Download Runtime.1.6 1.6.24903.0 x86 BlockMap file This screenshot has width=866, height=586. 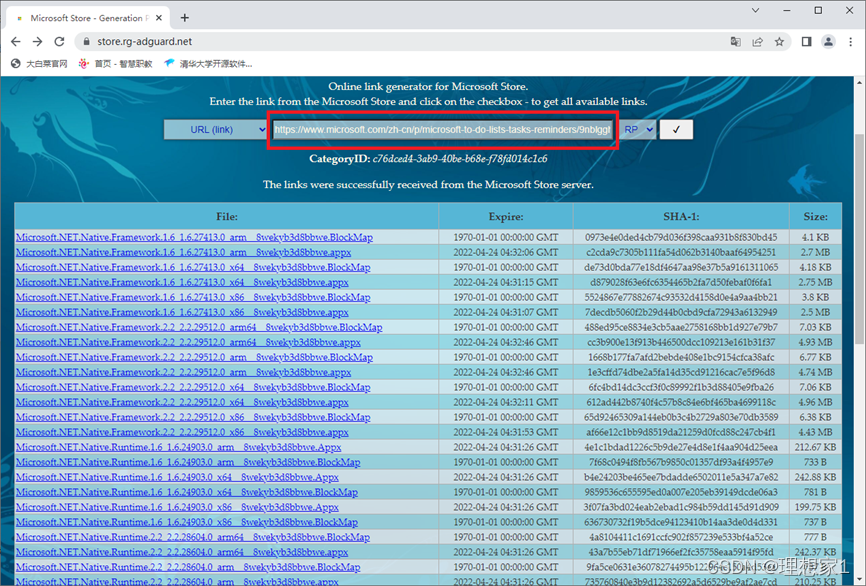pyautogui.click(x=187, y=522)
